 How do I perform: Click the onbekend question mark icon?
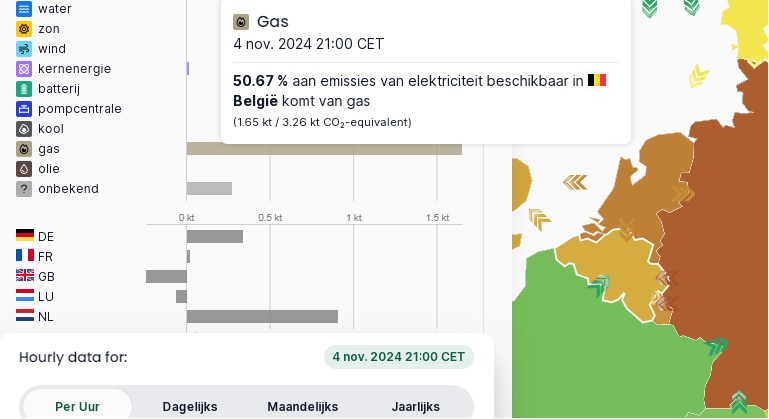(24, 189)
